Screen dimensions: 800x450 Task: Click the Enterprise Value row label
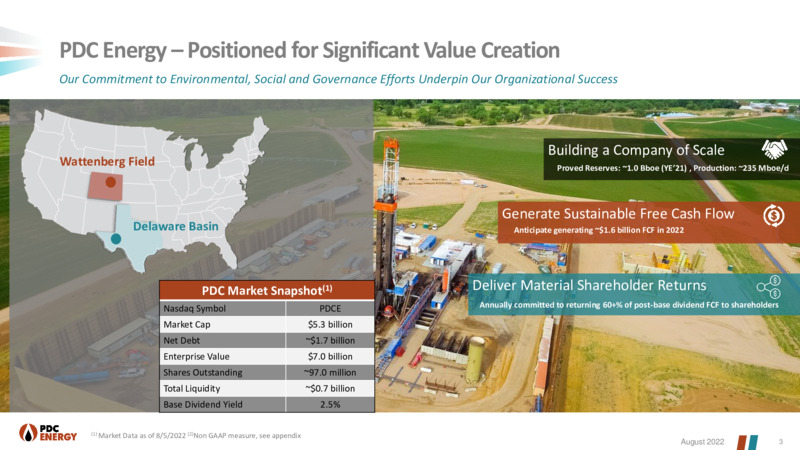pos(196,356)
